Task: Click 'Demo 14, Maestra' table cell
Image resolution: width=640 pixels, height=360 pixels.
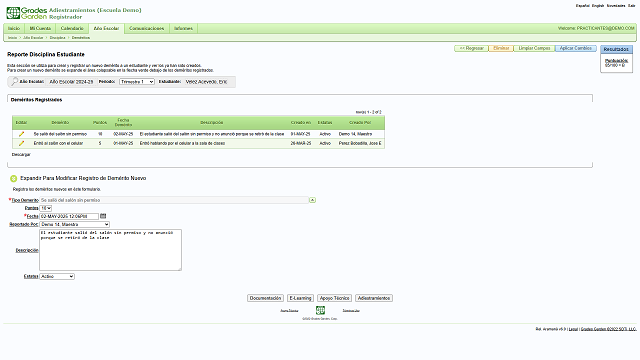Action: click(355, 134)
